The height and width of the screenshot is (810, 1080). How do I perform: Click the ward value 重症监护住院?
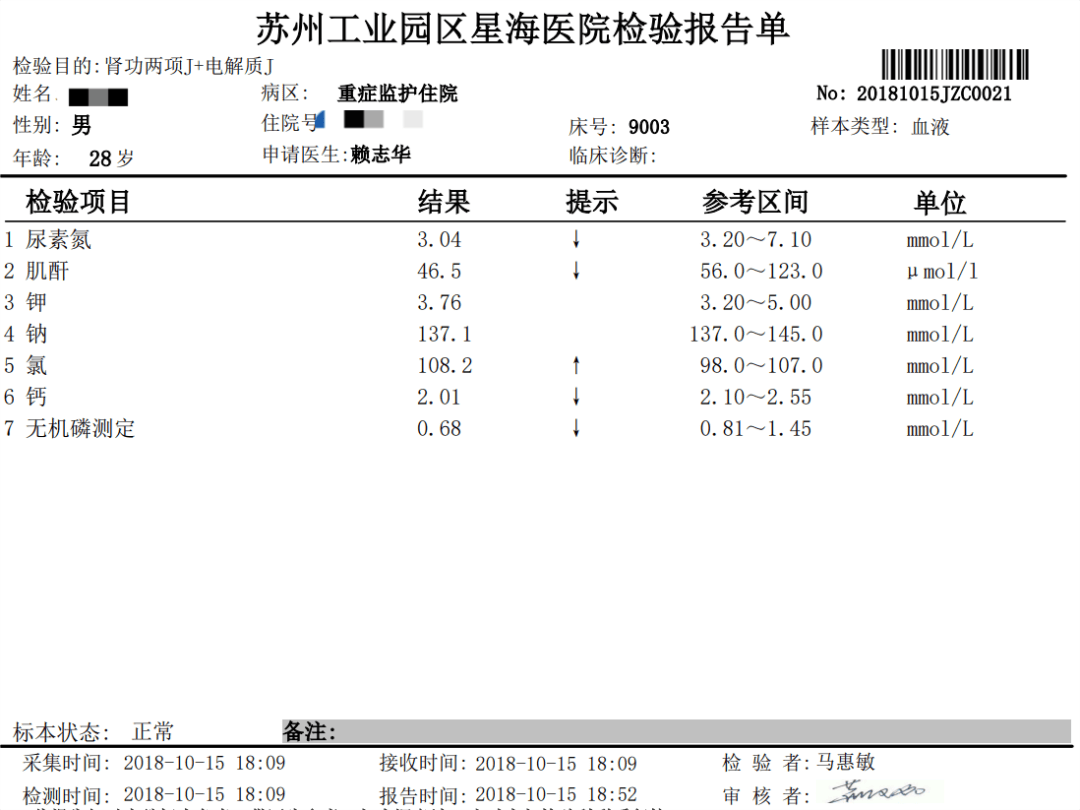coord(397,93)
